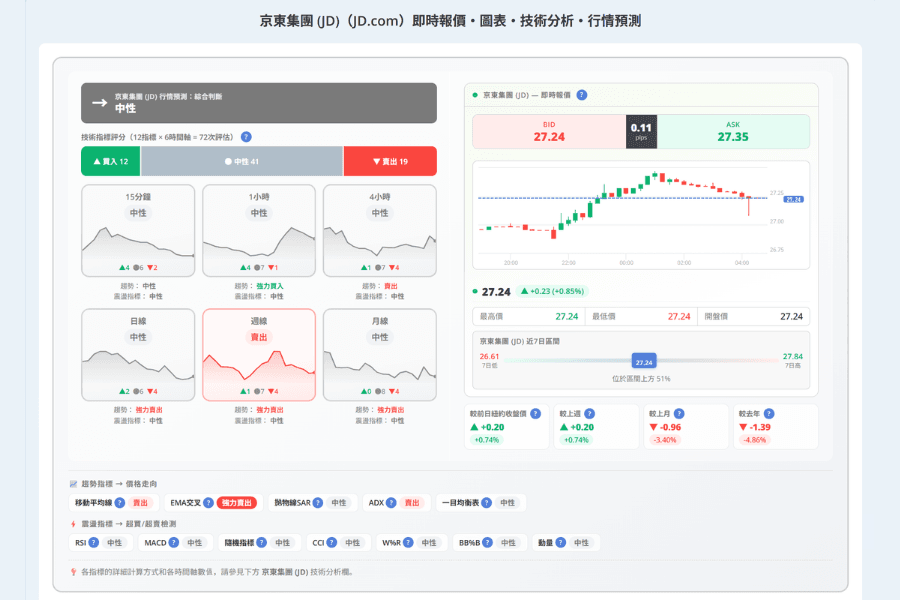Click the 0.11 pips spread box

641,131
